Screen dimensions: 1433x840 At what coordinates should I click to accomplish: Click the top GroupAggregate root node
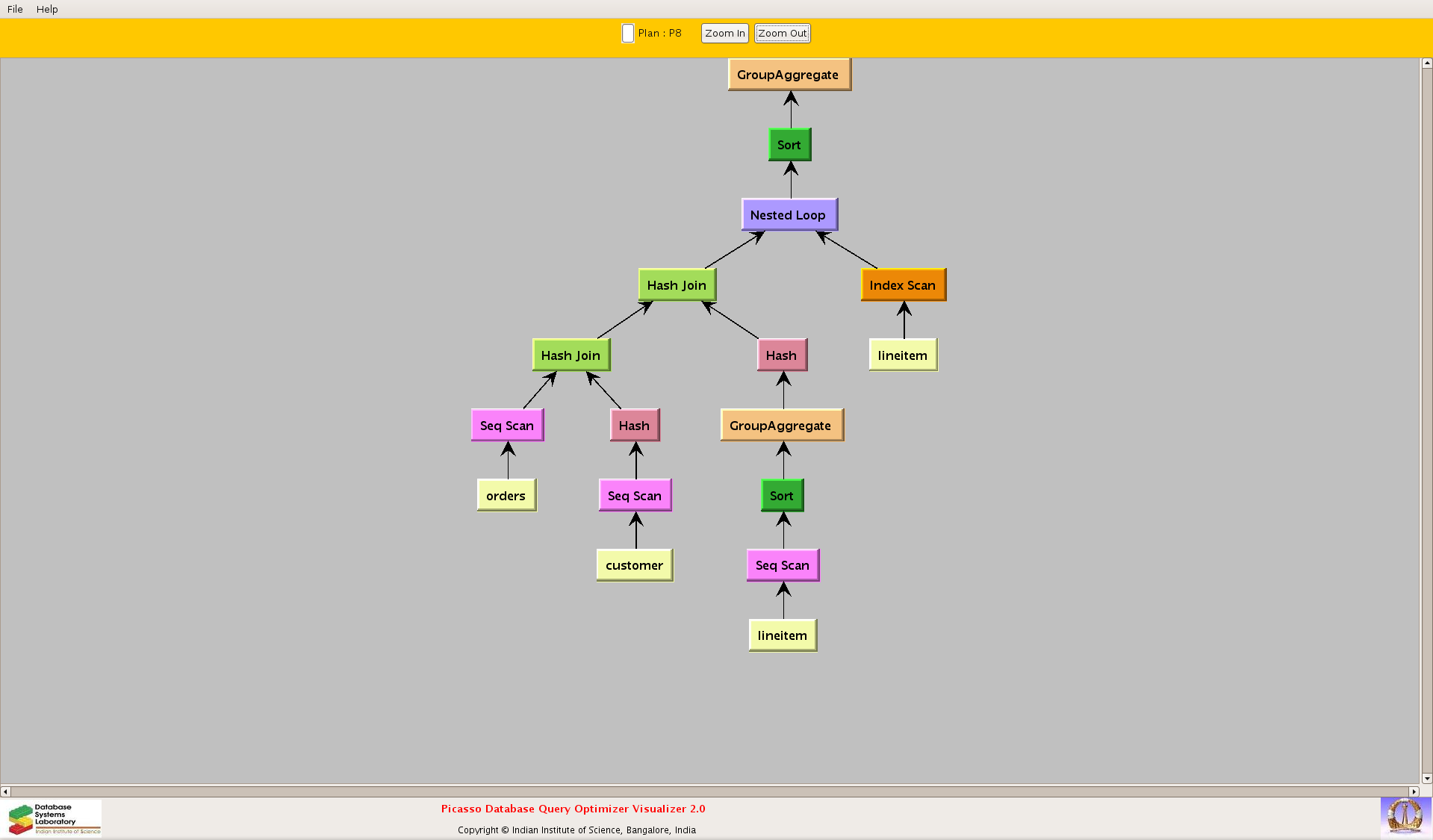coord(789,75)
